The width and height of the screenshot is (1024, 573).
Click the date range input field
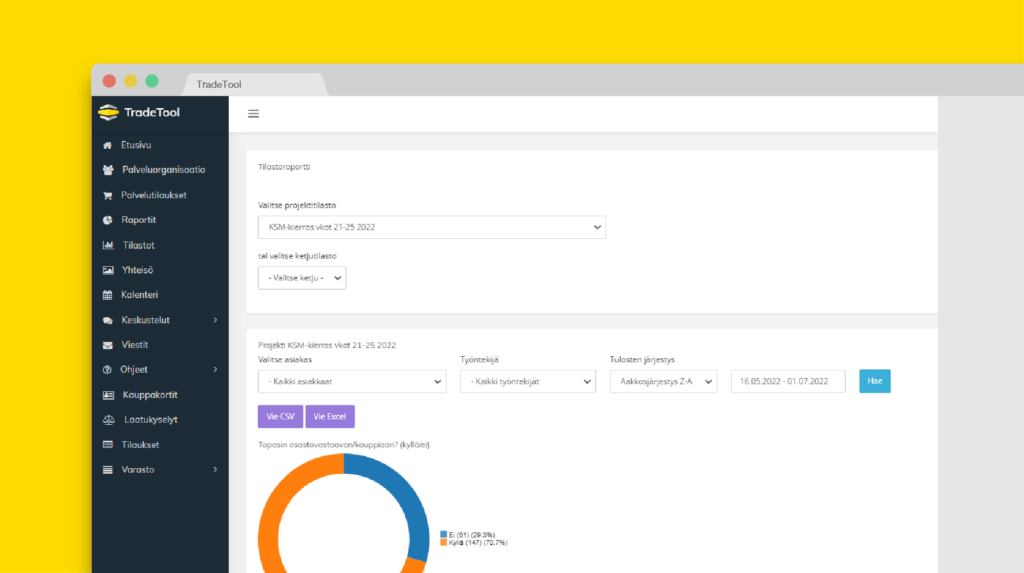click(788, 381)
